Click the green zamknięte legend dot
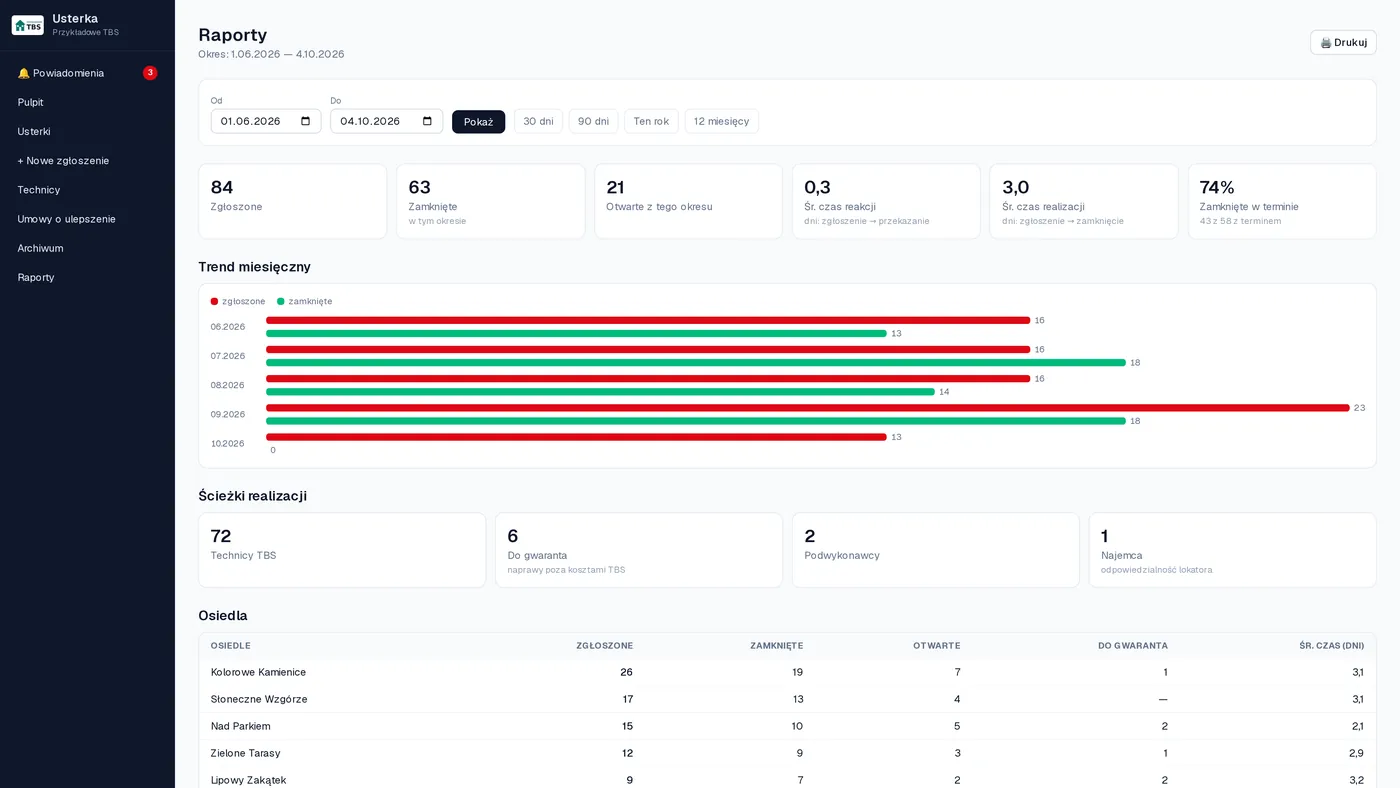Screen dimensions: 1400x788 point(281,301)
